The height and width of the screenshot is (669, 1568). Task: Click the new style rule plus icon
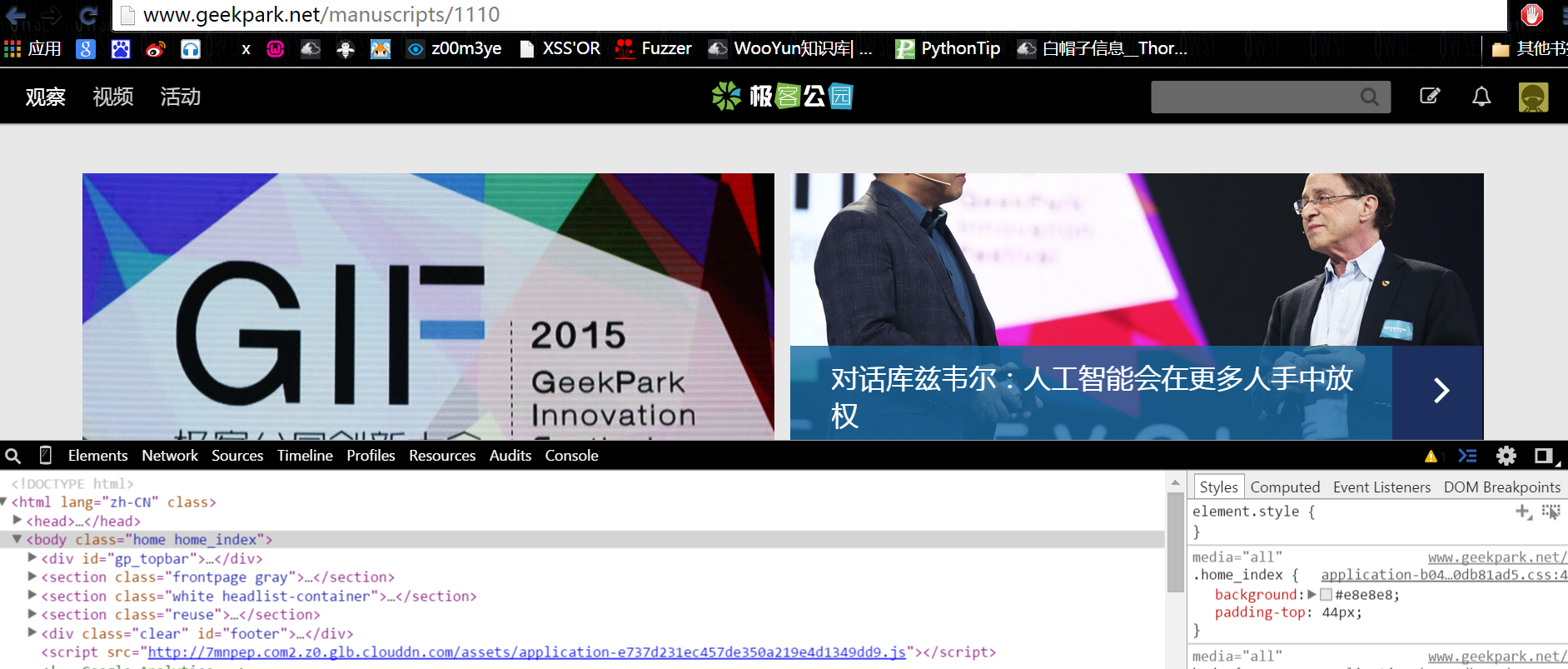point(1523,512)
